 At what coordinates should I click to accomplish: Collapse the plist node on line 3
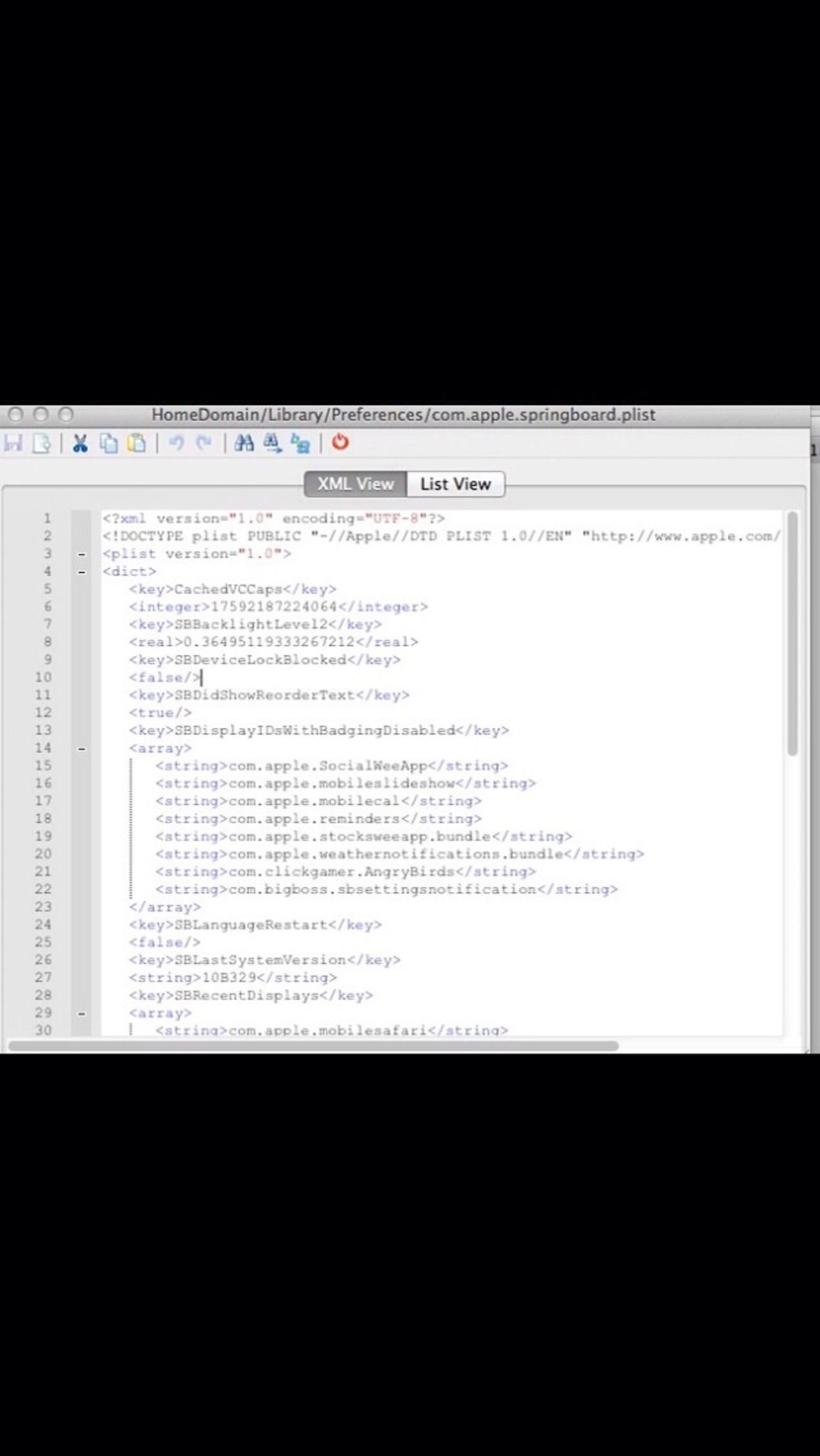[x=81, y=554]
